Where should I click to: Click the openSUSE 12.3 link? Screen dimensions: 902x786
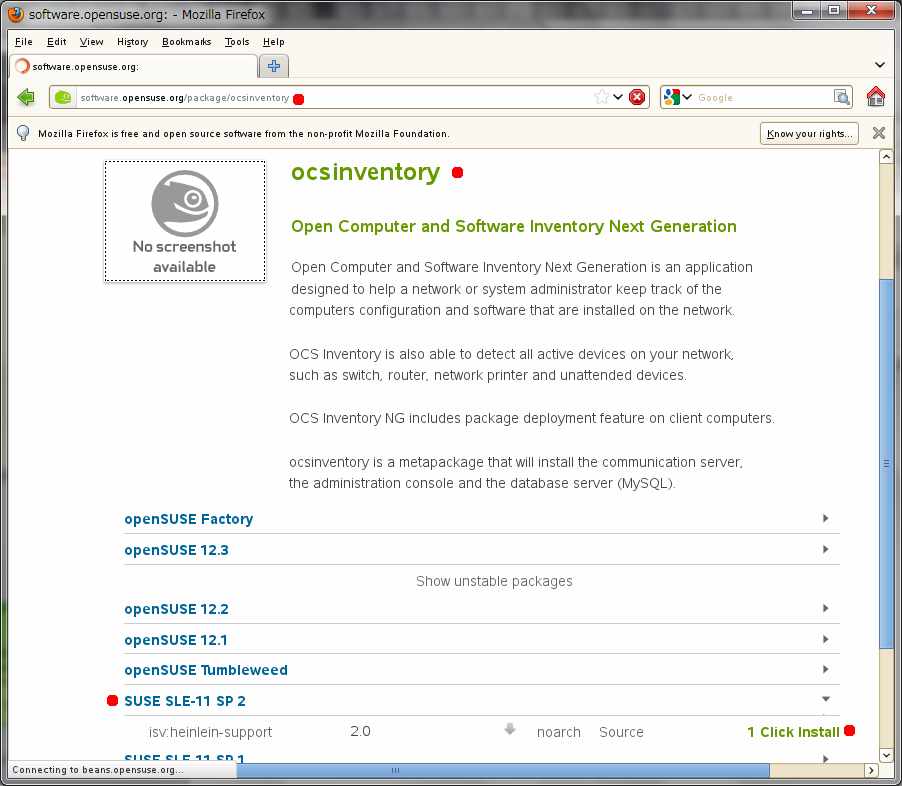point(176,550)
